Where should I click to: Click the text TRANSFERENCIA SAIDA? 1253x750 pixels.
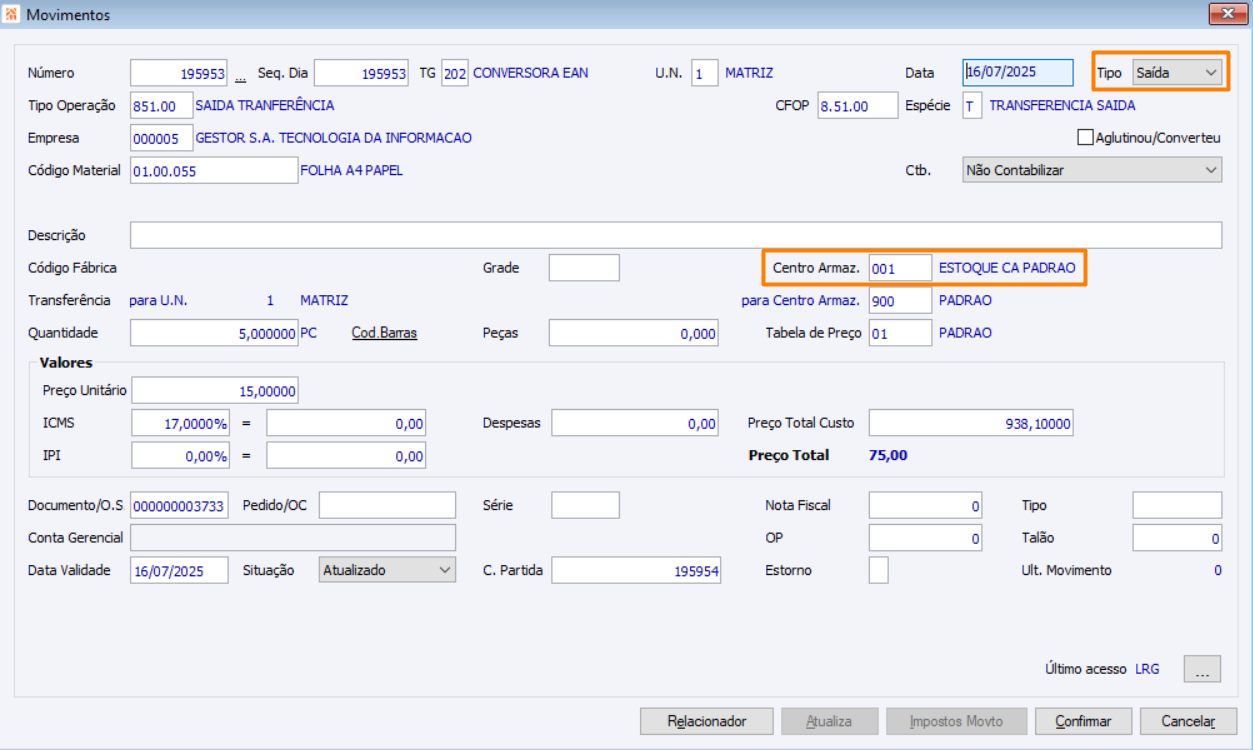(x=1062, y=105)
